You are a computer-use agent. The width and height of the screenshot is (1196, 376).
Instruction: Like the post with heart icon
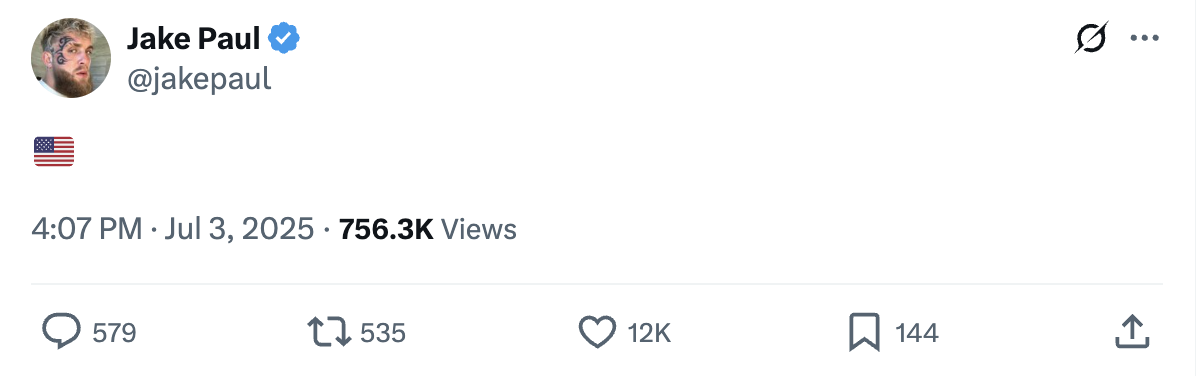[x=597, y=333]
